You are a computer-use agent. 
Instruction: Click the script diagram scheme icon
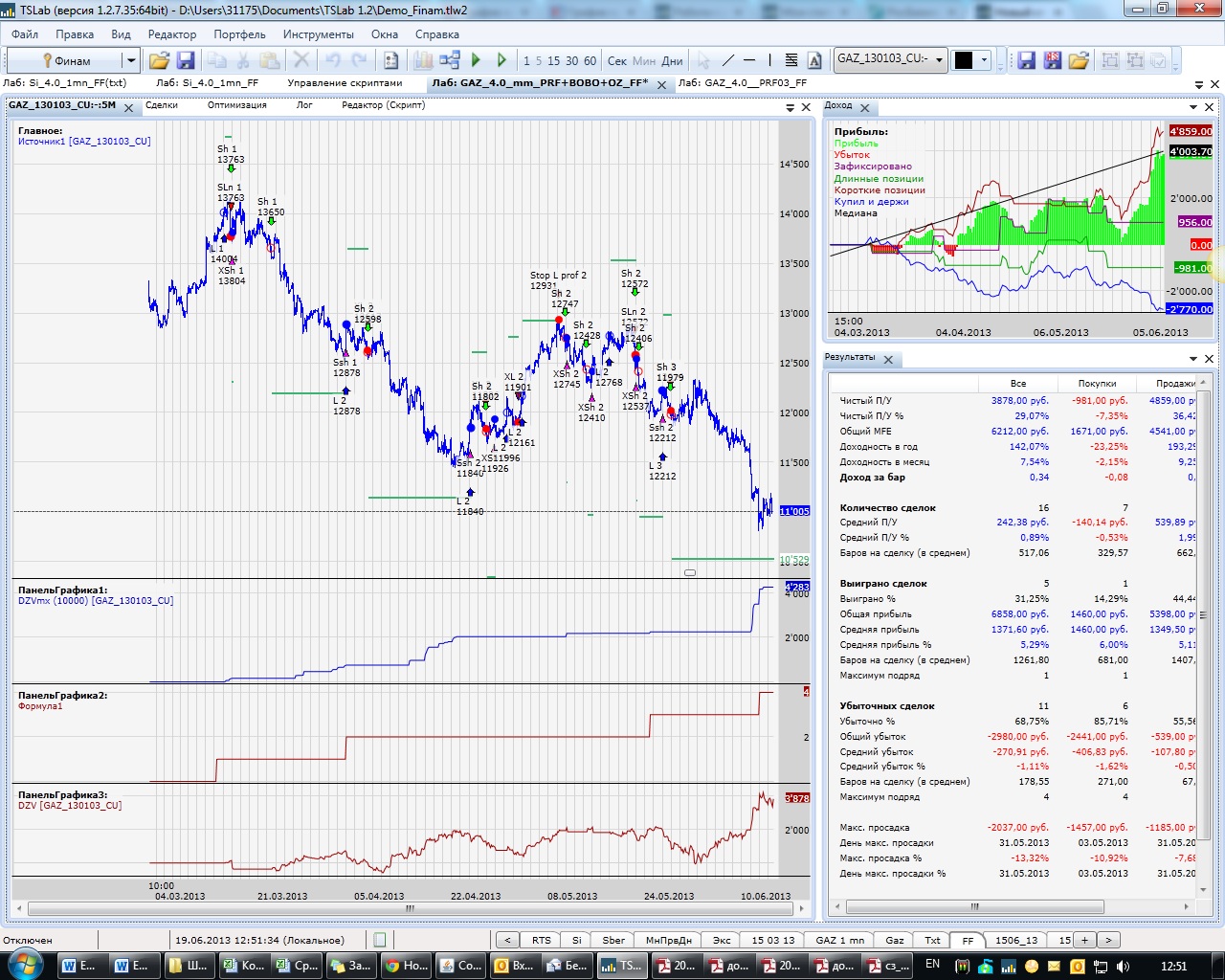tap(449, 60)
